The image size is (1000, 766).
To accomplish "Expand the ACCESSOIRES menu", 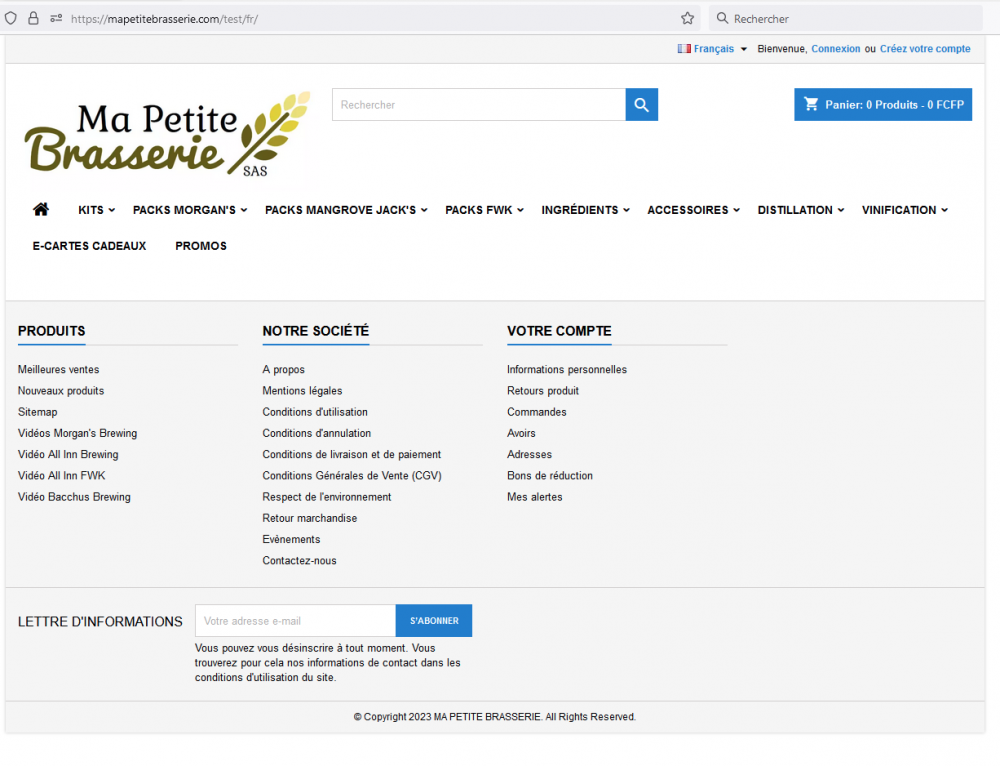I will click(693, 210).
